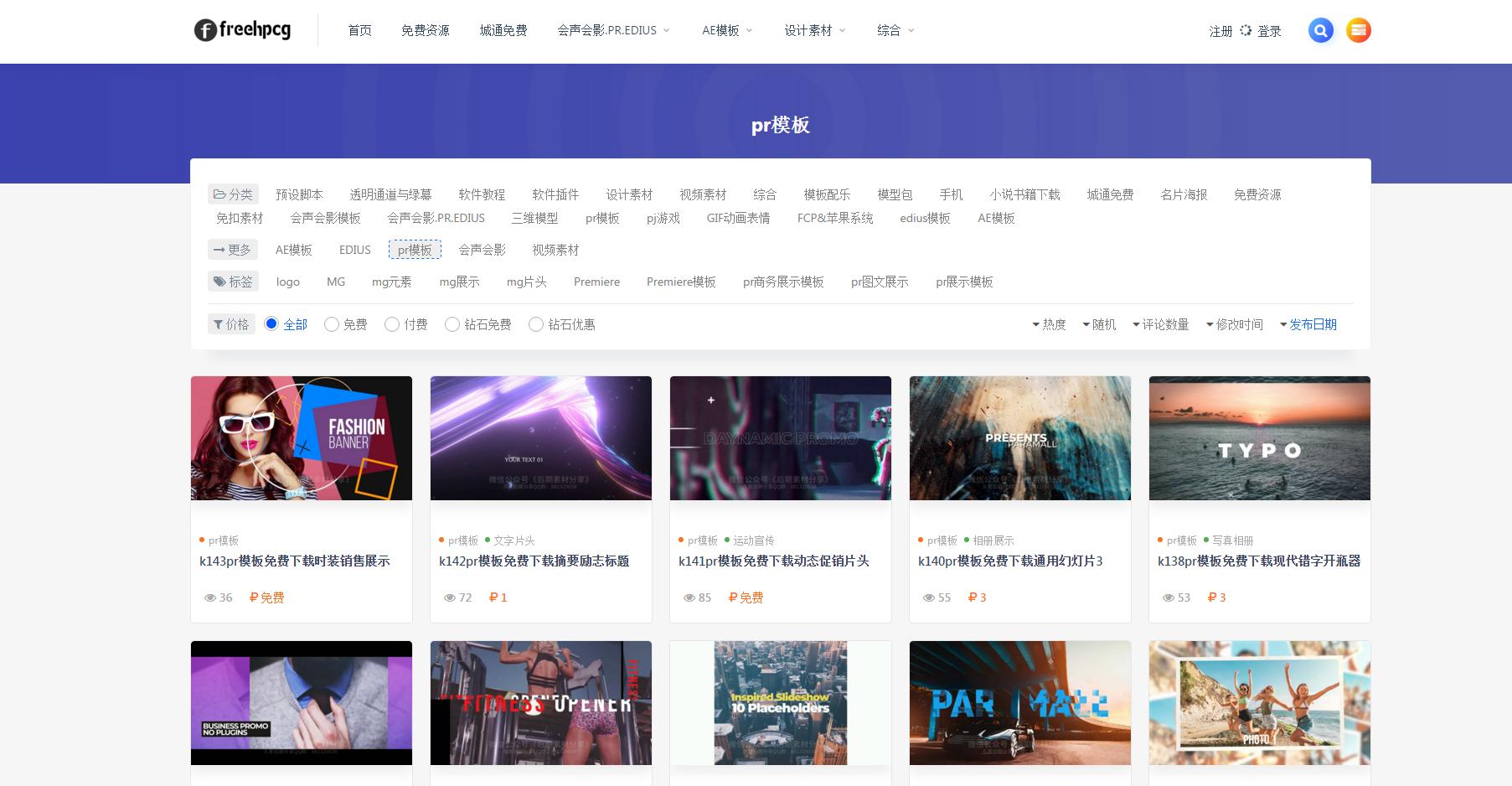Switch to the 城通免费 menu item

pyautogui.click(x=502, y=29)
